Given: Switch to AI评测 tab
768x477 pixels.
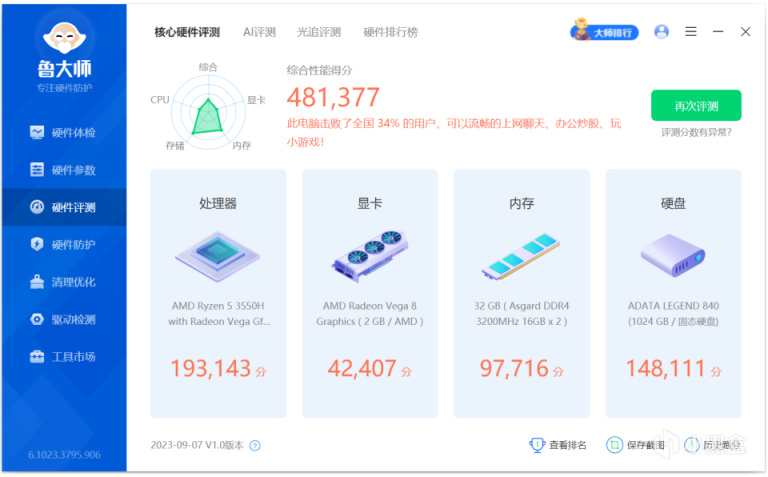Looking at the screenshot, I should [x=259, y=32].
